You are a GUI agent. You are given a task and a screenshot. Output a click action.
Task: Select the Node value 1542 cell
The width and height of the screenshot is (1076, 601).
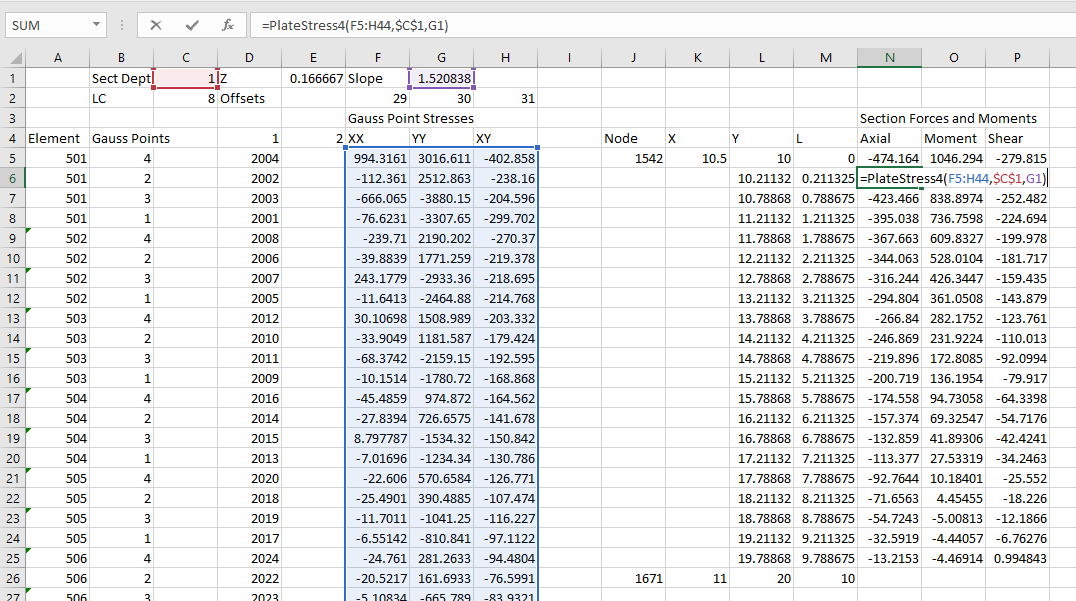[633, 158]
